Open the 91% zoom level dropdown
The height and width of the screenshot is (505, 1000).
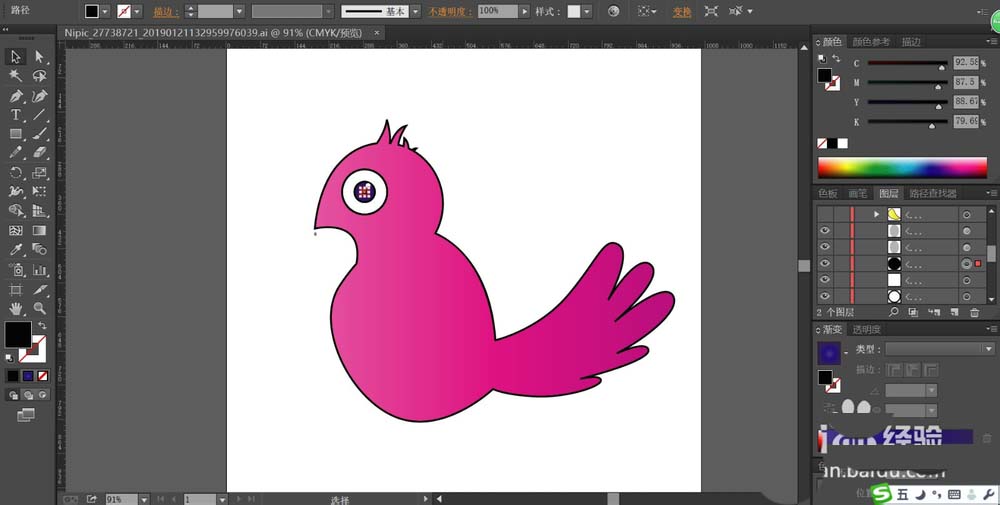point(144,499)
